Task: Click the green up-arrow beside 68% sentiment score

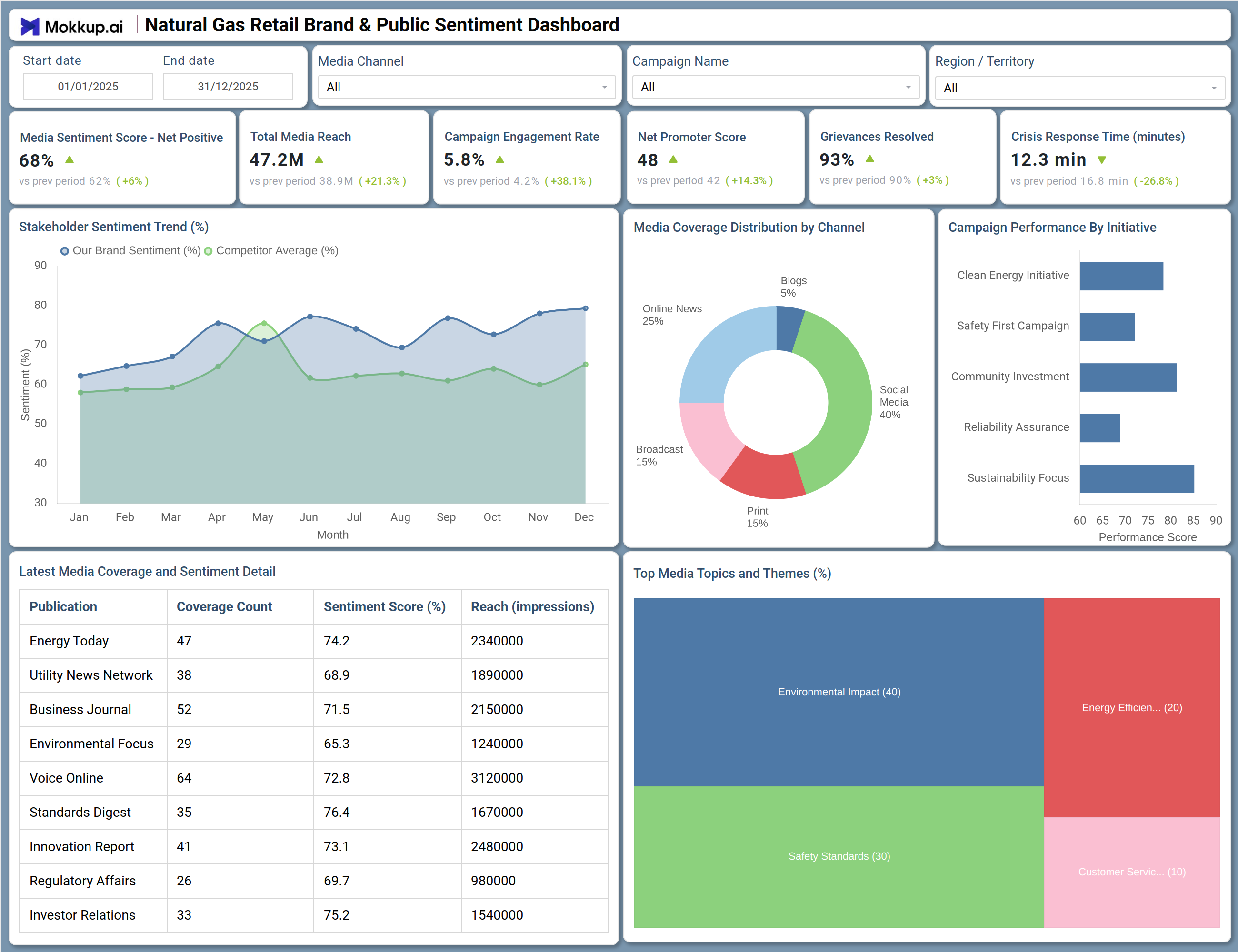Action: tap(70, 160)
